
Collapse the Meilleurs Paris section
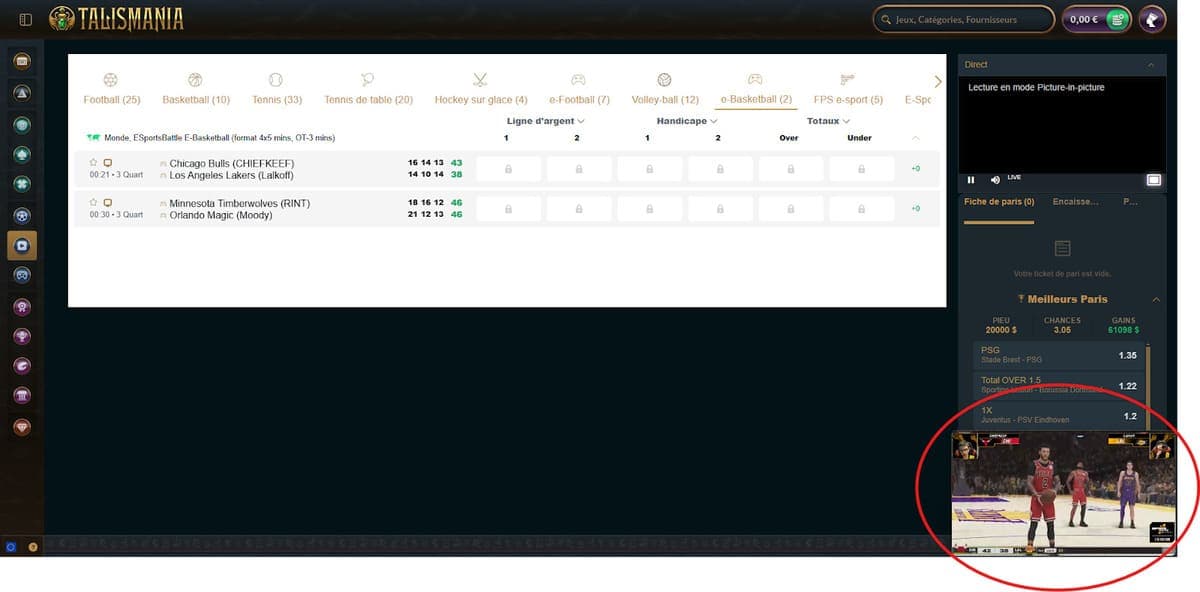coord(1156,299)
